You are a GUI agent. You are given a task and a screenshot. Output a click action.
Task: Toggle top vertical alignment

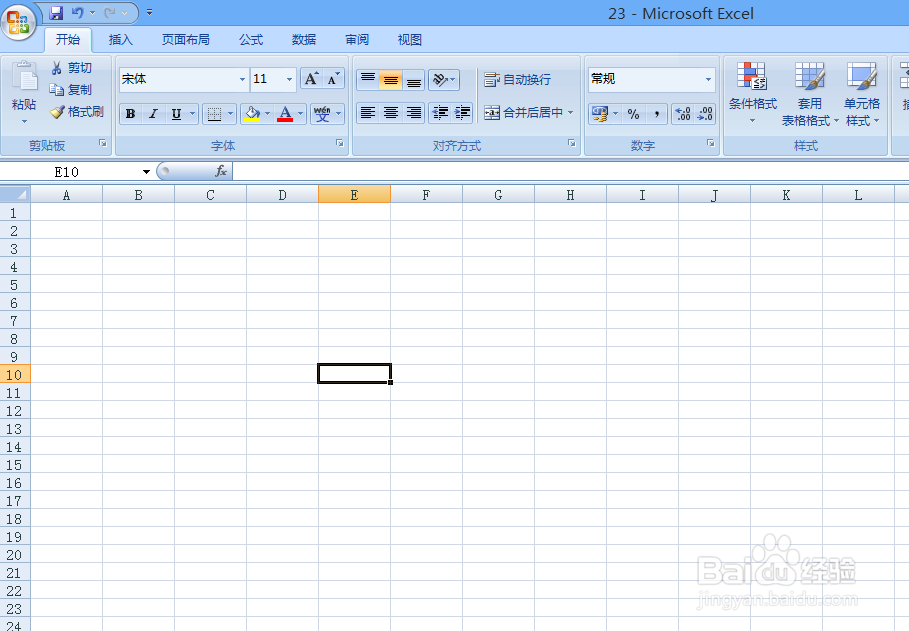coord(368,79)
